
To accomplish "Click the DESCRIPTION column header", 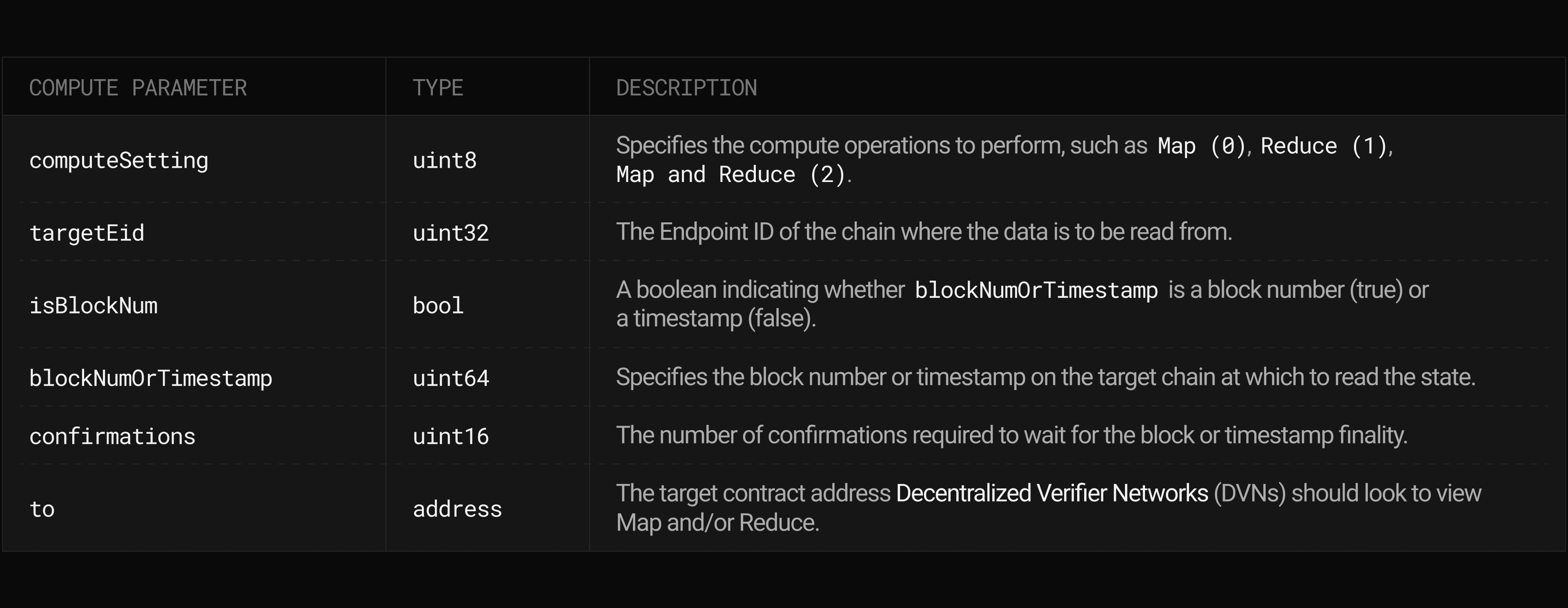I will pos(686,88).
